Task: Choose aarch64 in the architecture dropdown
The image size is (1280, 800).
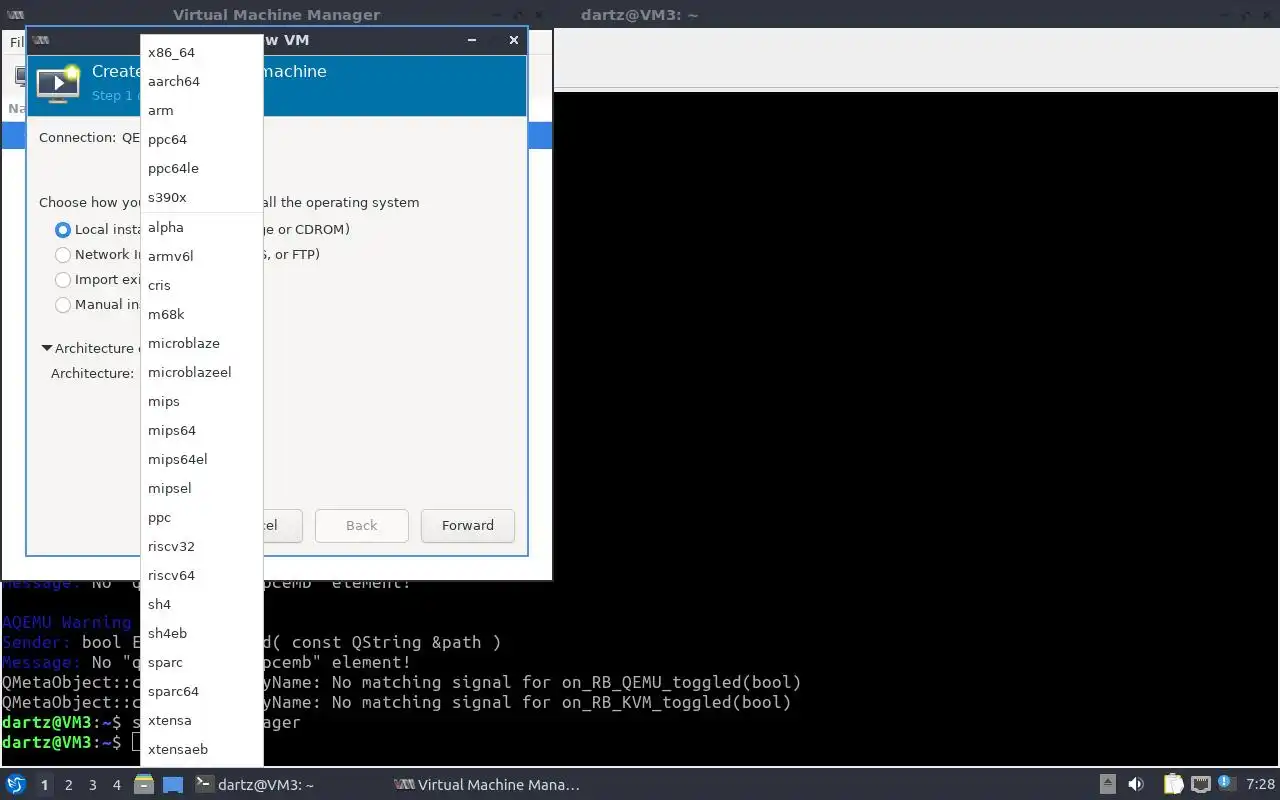Action: [x=202, y=81]
